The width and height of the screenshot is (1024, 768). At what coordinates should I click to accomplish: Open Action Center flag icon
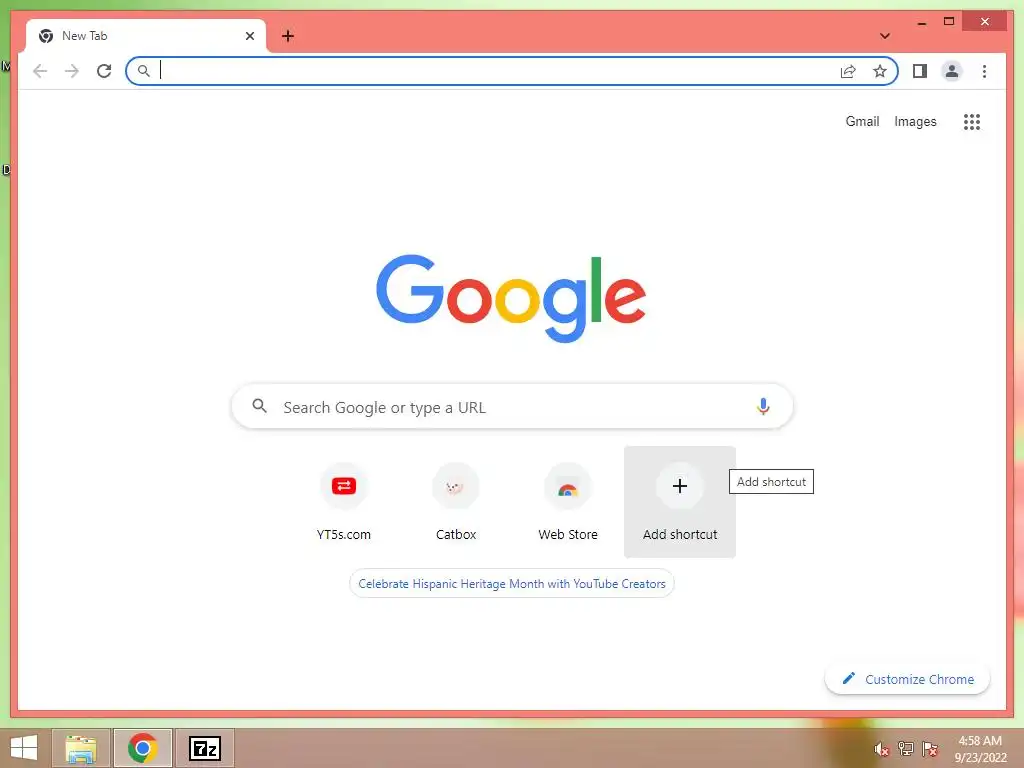930,749
